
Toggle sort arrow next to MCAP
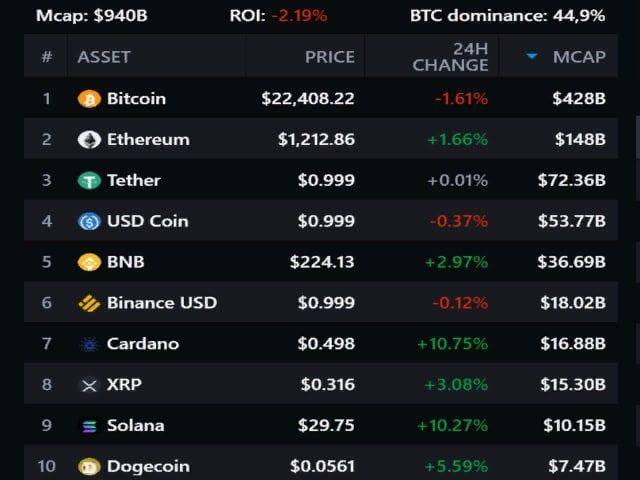pyautogui.click(x=532, y=57)
